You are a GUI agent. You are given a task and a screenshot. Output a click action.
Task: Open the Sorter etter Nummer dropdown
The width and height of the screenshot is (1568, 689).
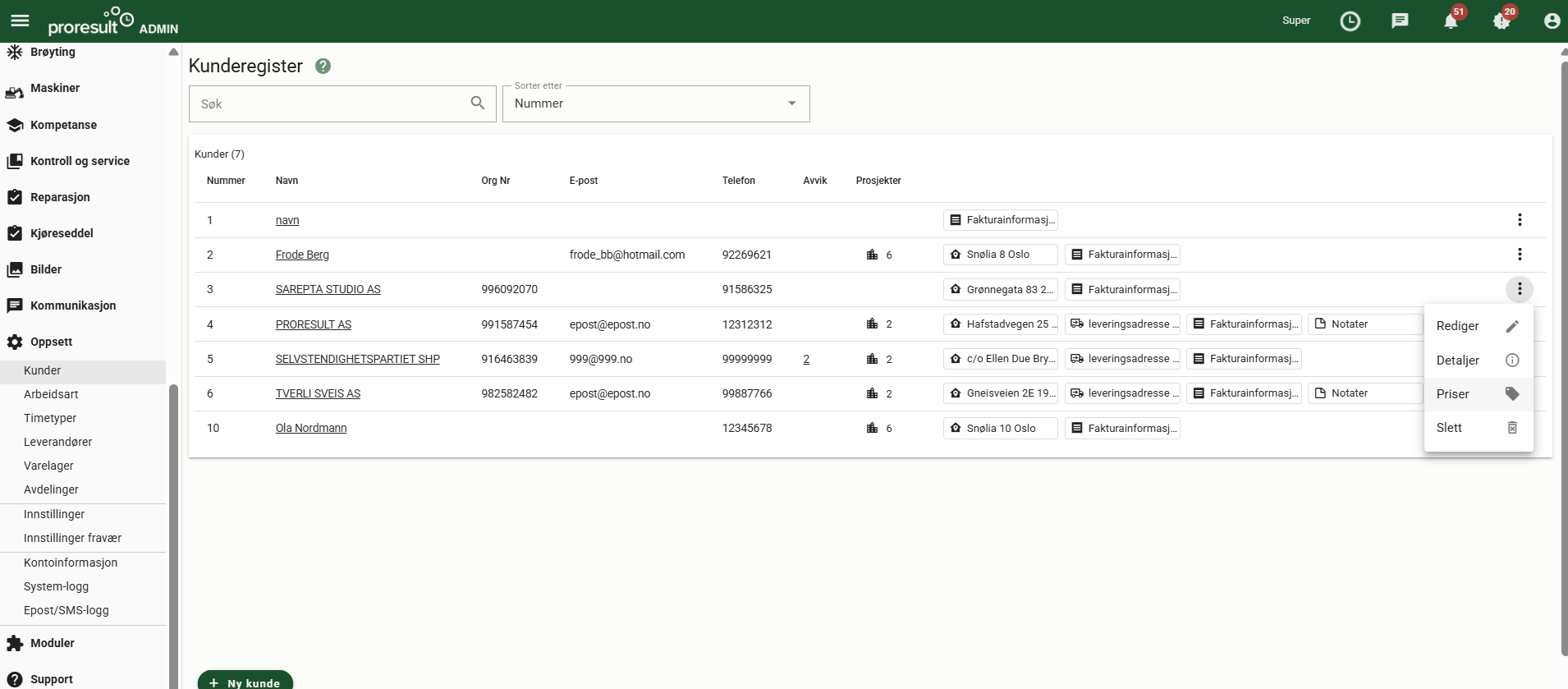pyautogui.click(x=656, y=103)
